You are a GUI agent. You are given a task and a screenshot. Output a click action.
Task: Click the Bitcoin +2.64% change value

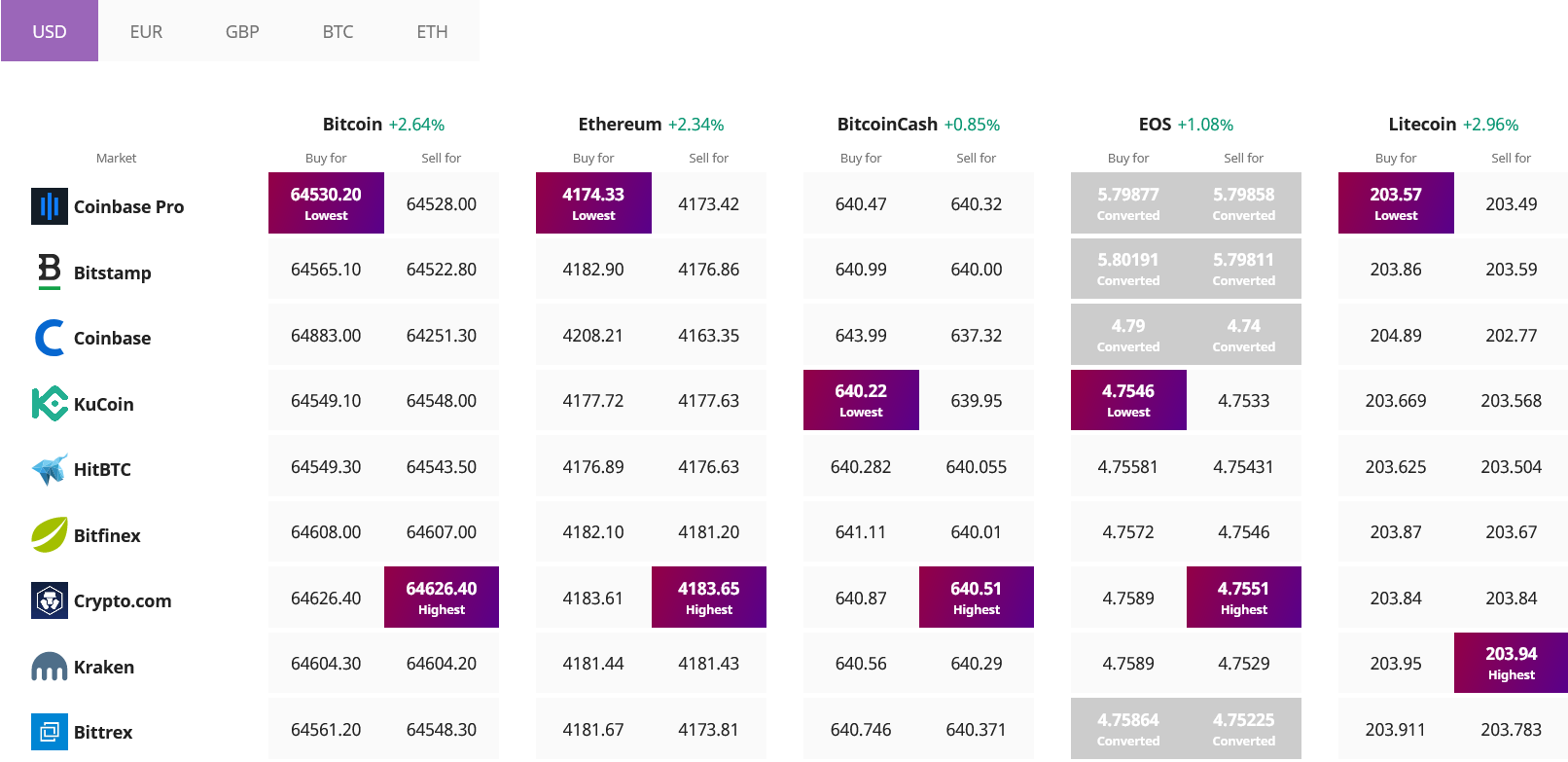point(416,125)
